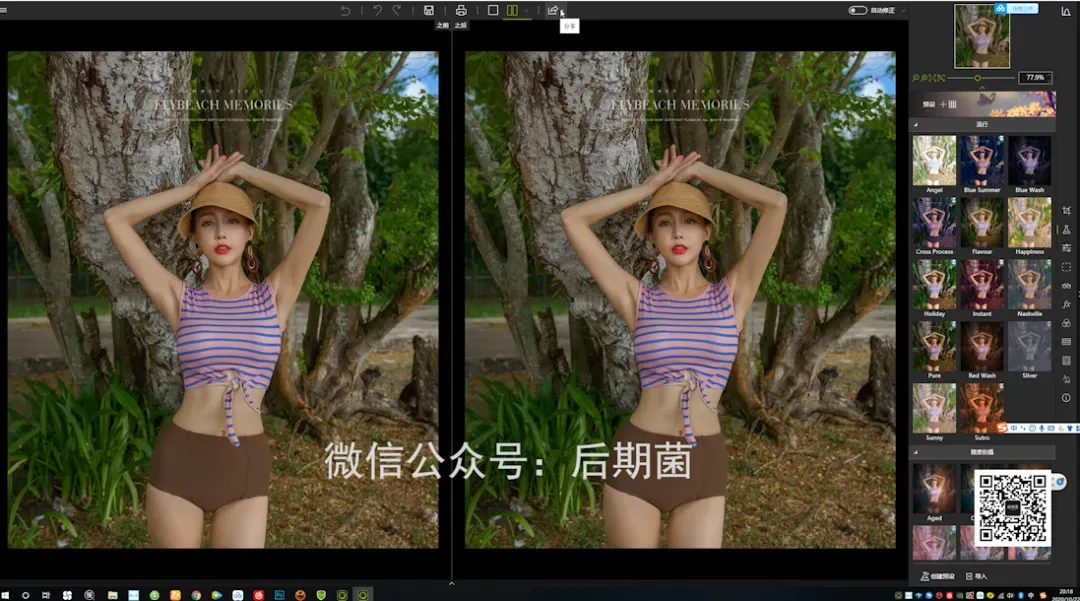Click the blue cloud upload button

pyautogui.click(x=1017, y=8)
